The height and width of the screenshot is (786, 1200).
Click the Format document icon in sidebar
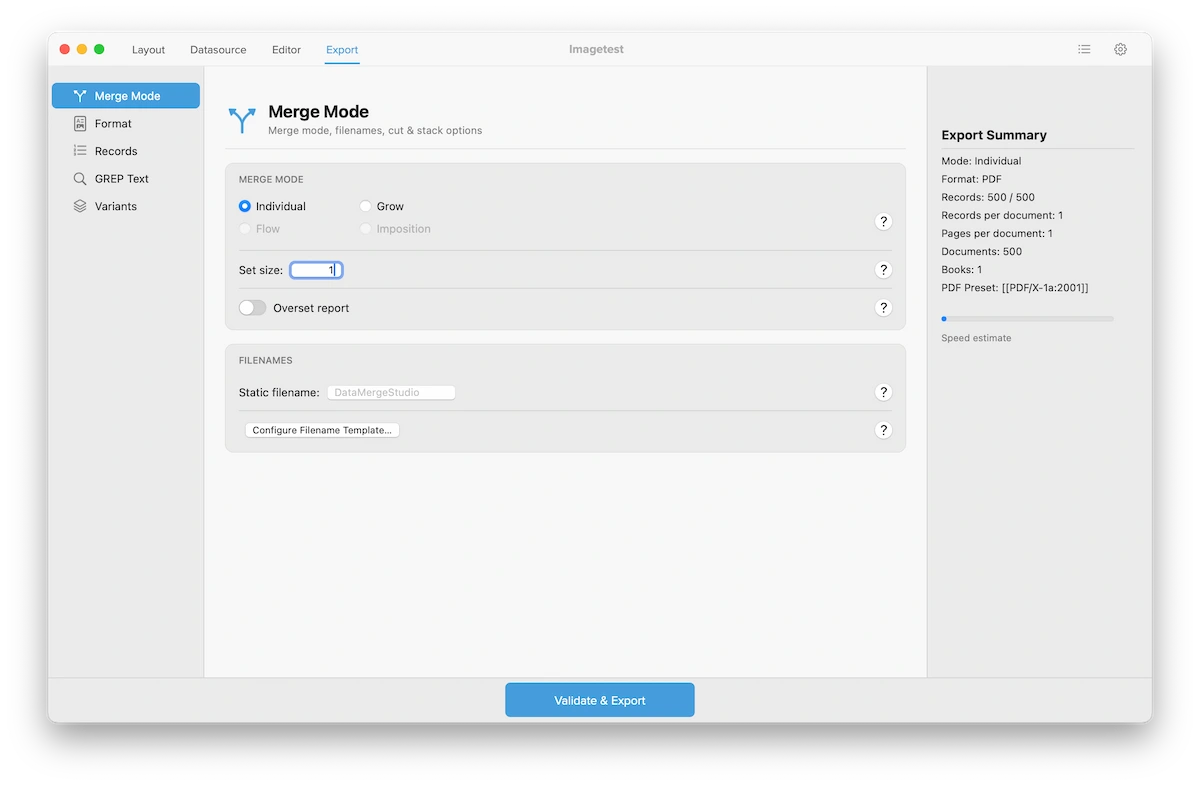80,123
